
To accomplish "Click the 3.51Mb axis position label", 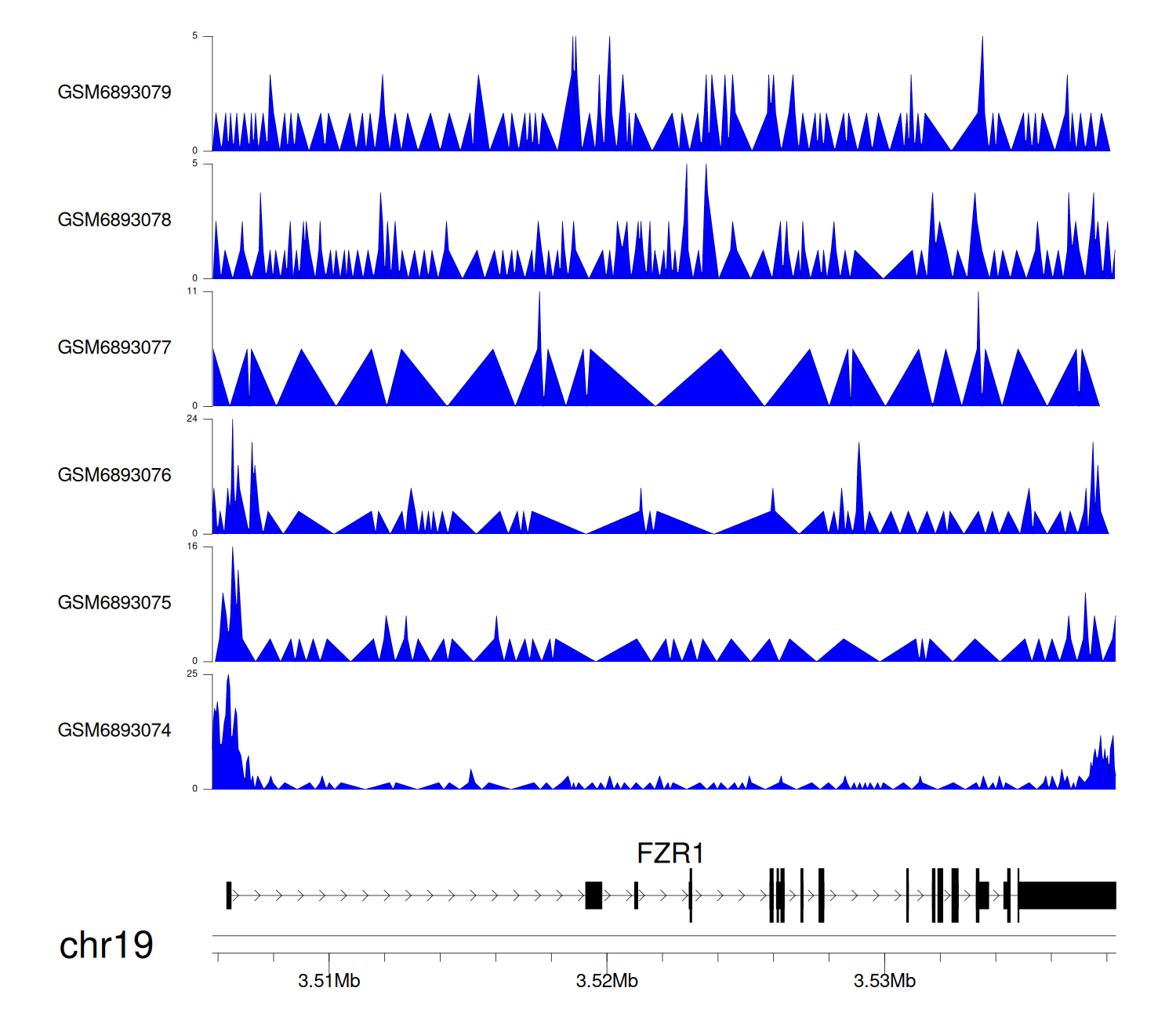I will [329, 981].
